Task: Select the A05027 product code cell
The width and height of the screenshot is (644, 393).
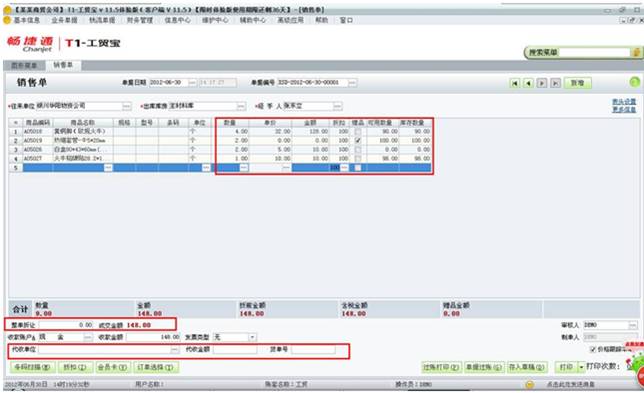Action: [x=37, y=159]
